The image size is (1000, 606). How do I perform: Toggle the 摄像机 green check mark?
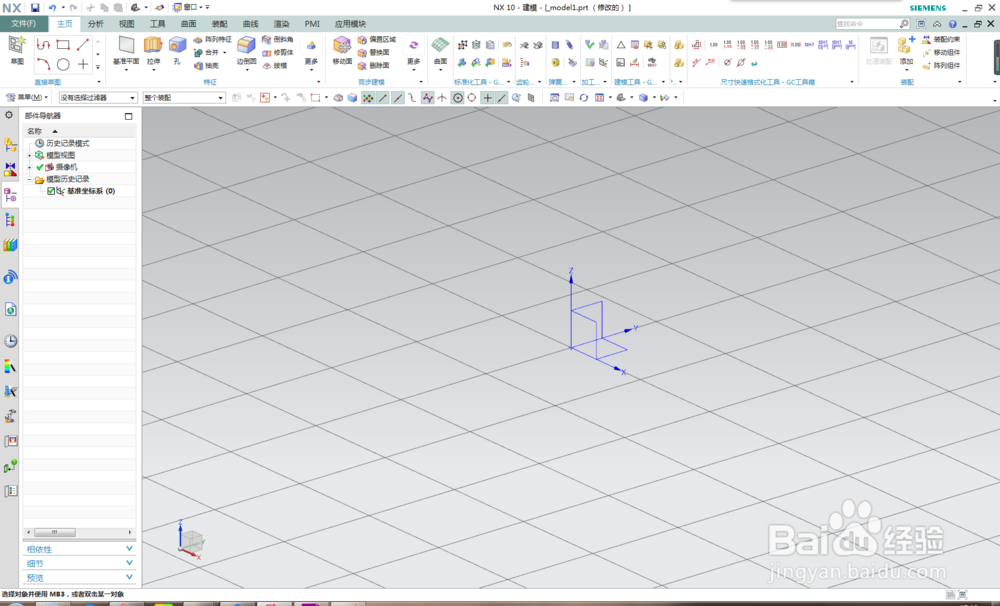[40, 167]
